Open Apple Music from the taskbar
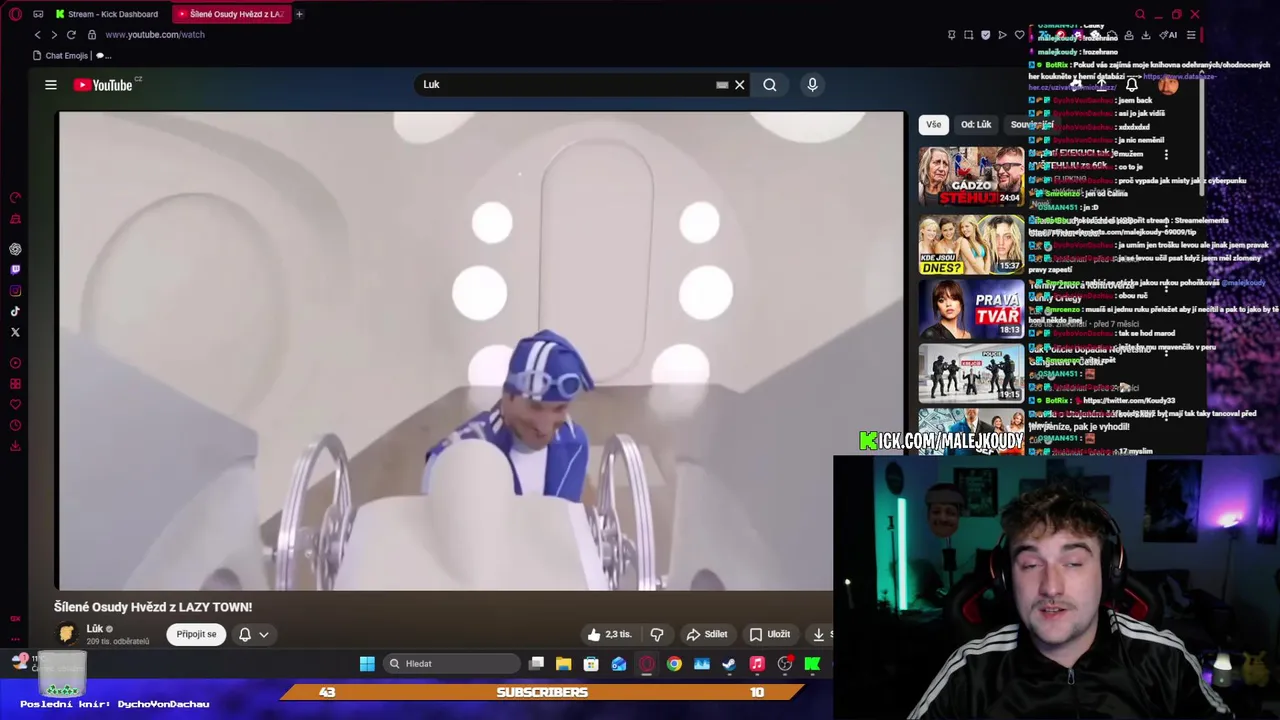The height and width of the screenshot is (720, 1280). tap(757, 664)
